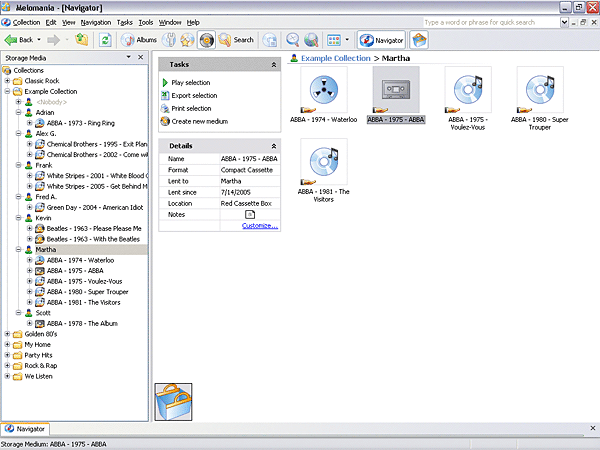Close the Storage Media panel
The width and height of the screenshot is (600, 450).
click(x=140, y=57)
